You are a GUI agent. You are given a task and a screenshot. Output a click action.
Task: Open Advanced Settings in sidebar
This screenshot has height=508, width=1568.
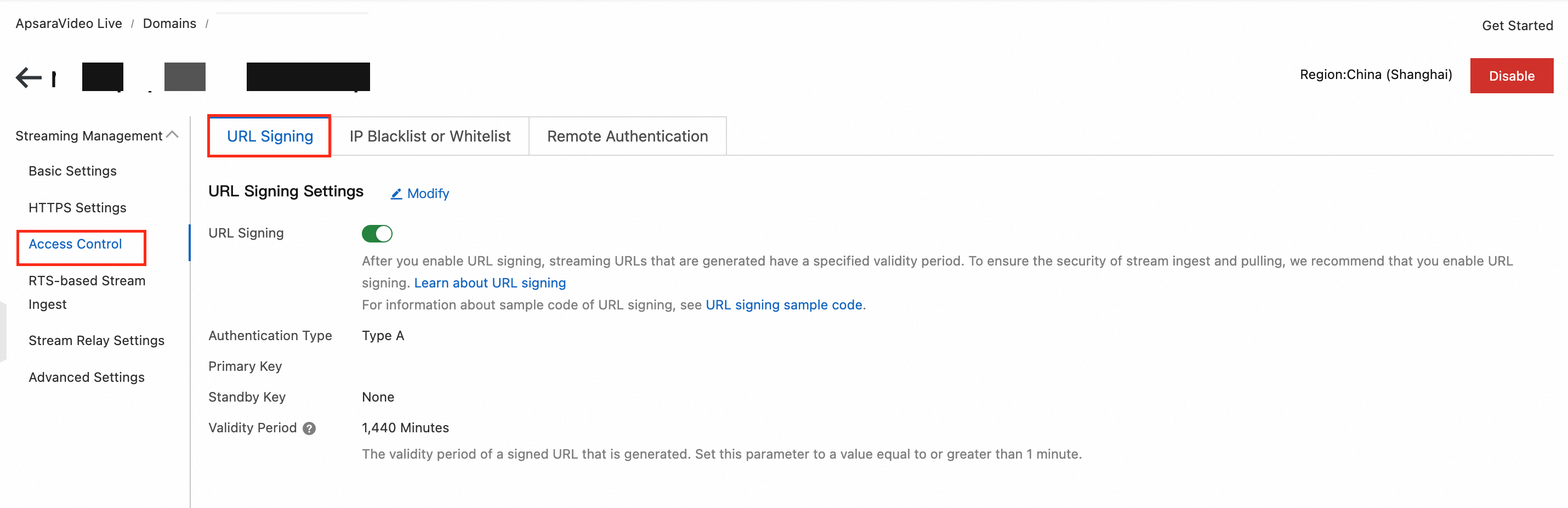(87, 377)
